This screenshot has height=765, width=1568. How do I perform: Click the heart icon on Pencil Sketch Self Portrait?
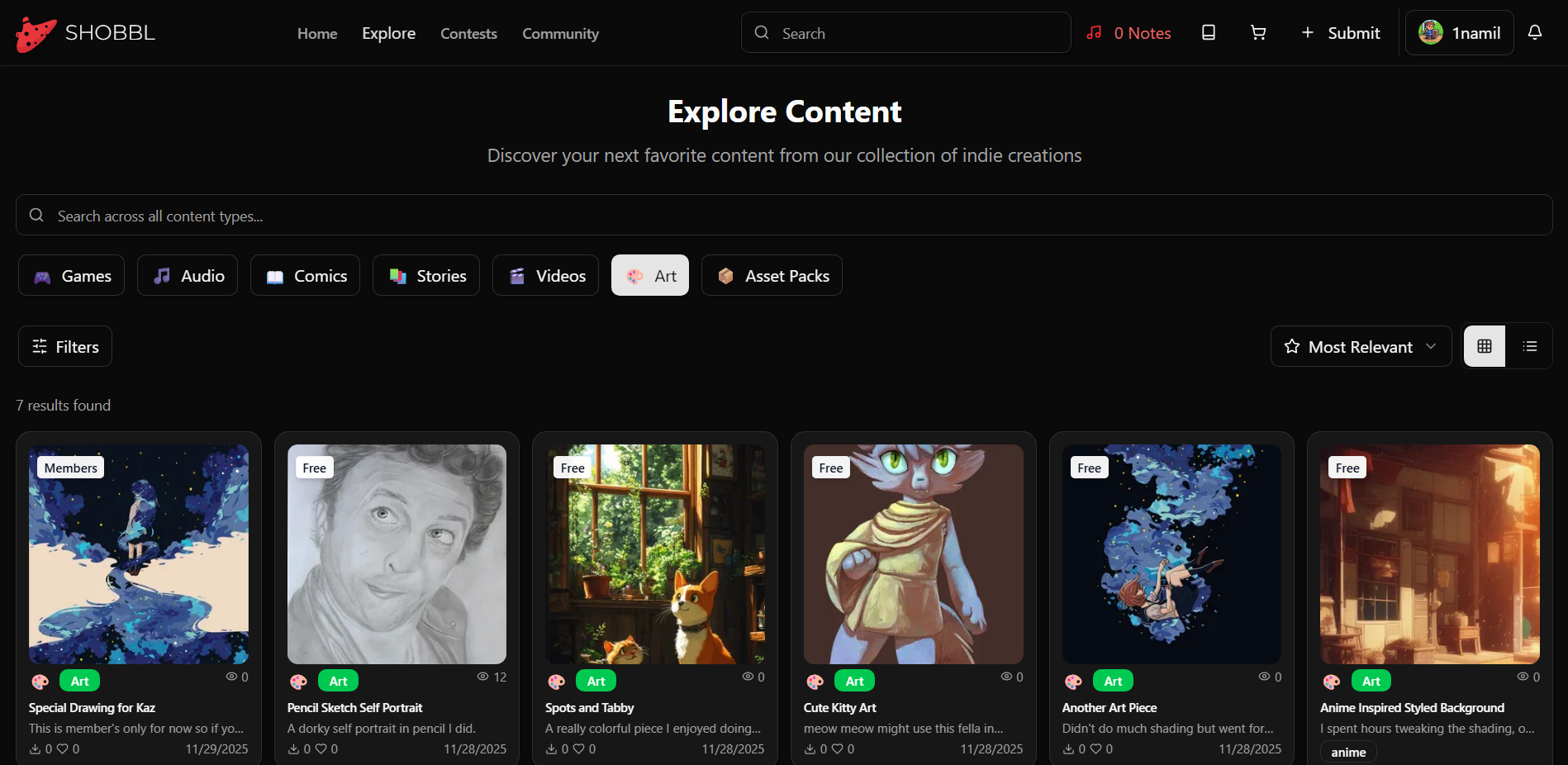(321, 749)
